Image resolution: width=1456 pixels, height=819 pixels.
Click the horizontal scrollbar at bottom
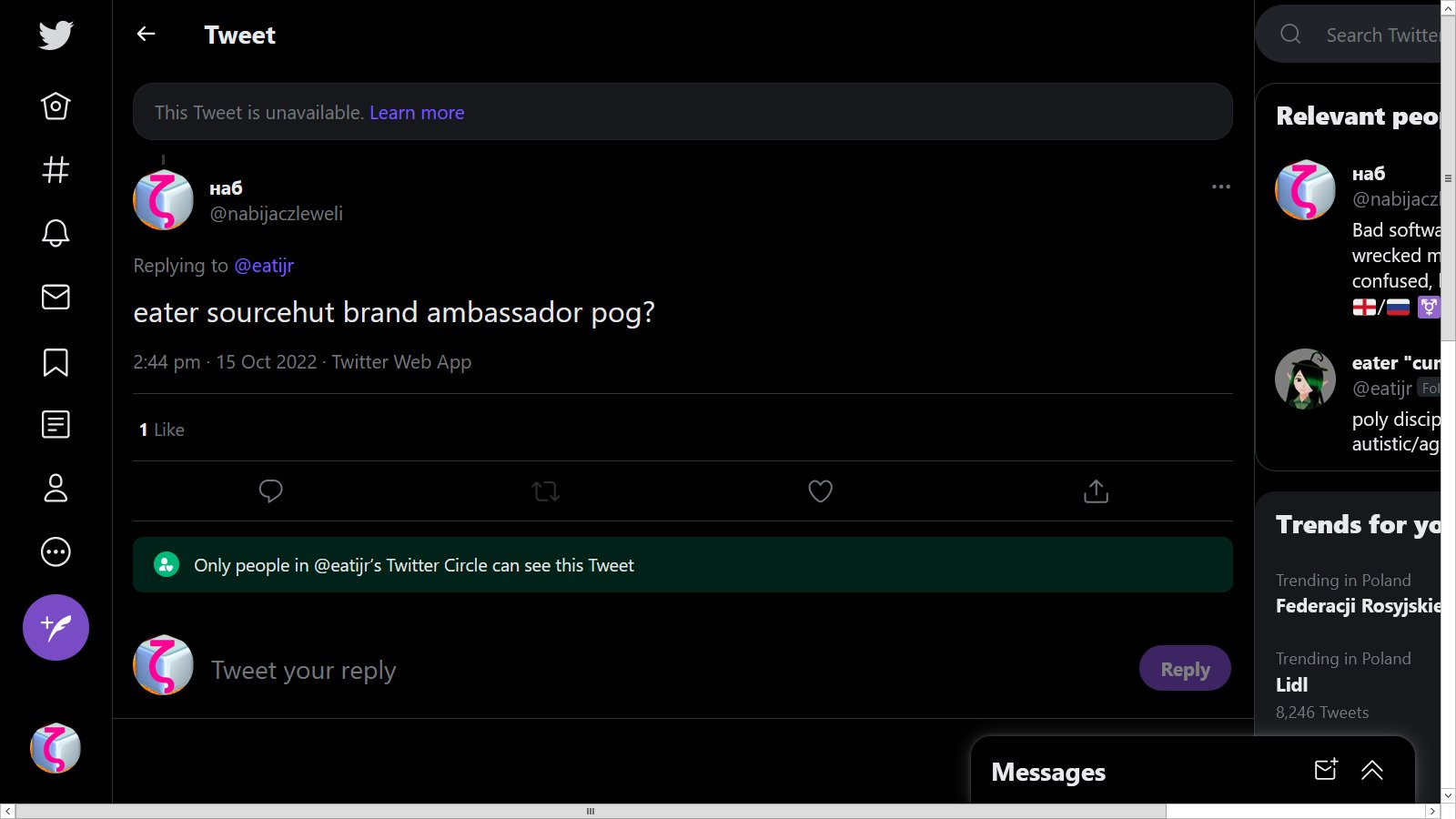pos(590,811)
